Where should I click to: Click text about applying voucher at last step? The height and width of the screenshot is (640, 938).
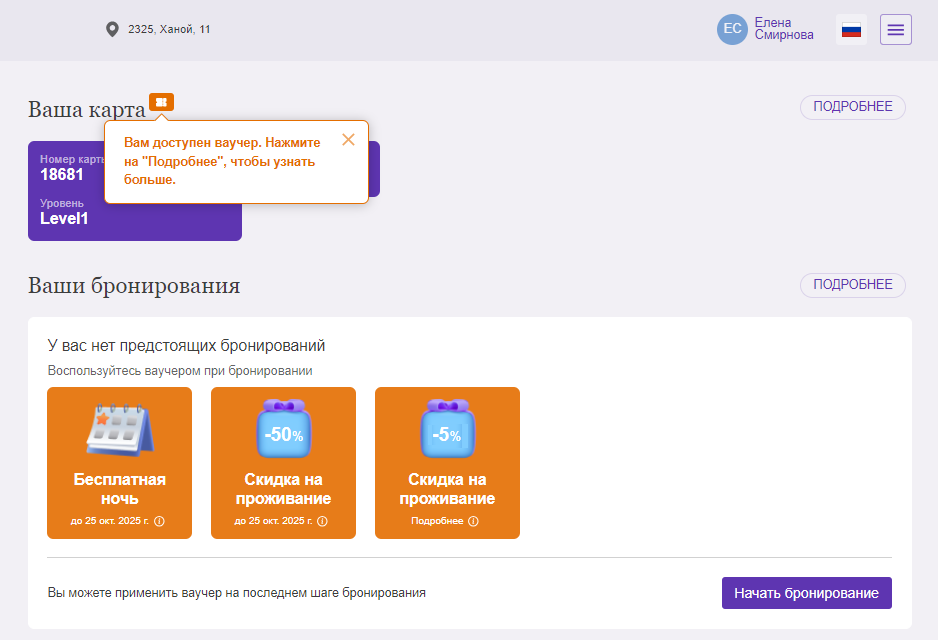237,593
